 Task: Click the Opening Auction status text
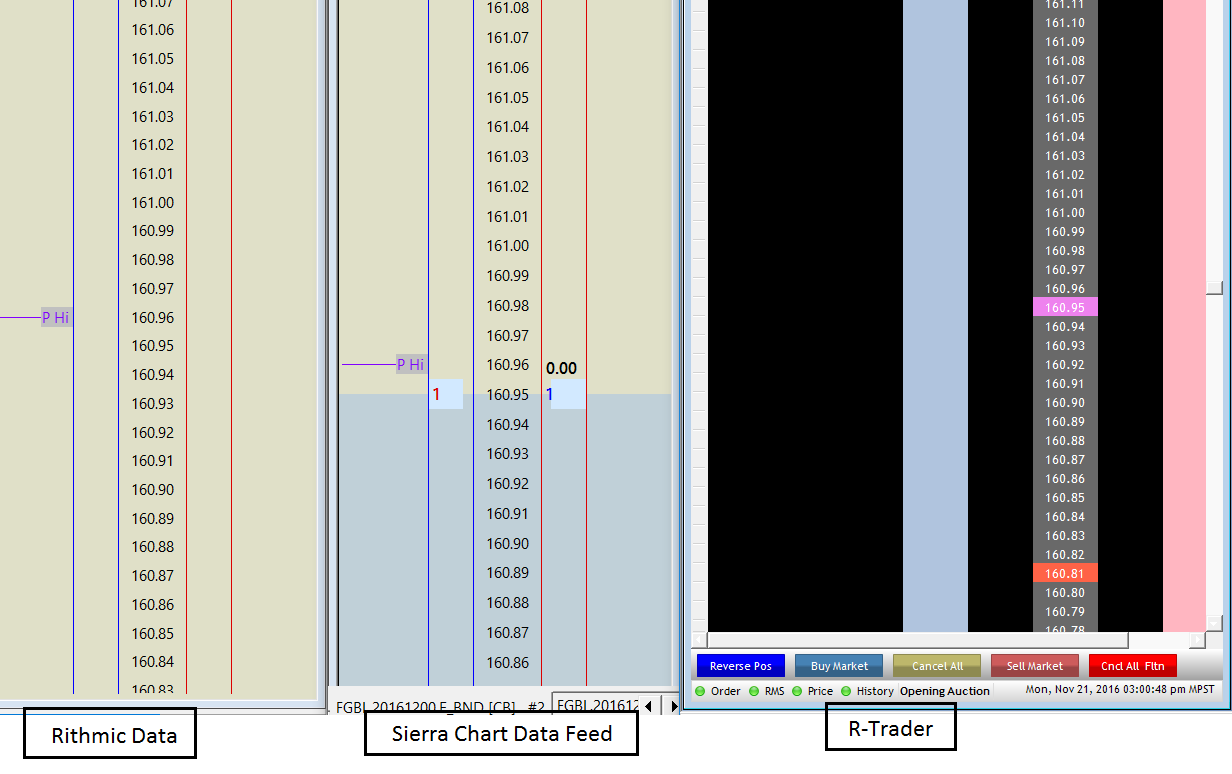pos(945,691)
